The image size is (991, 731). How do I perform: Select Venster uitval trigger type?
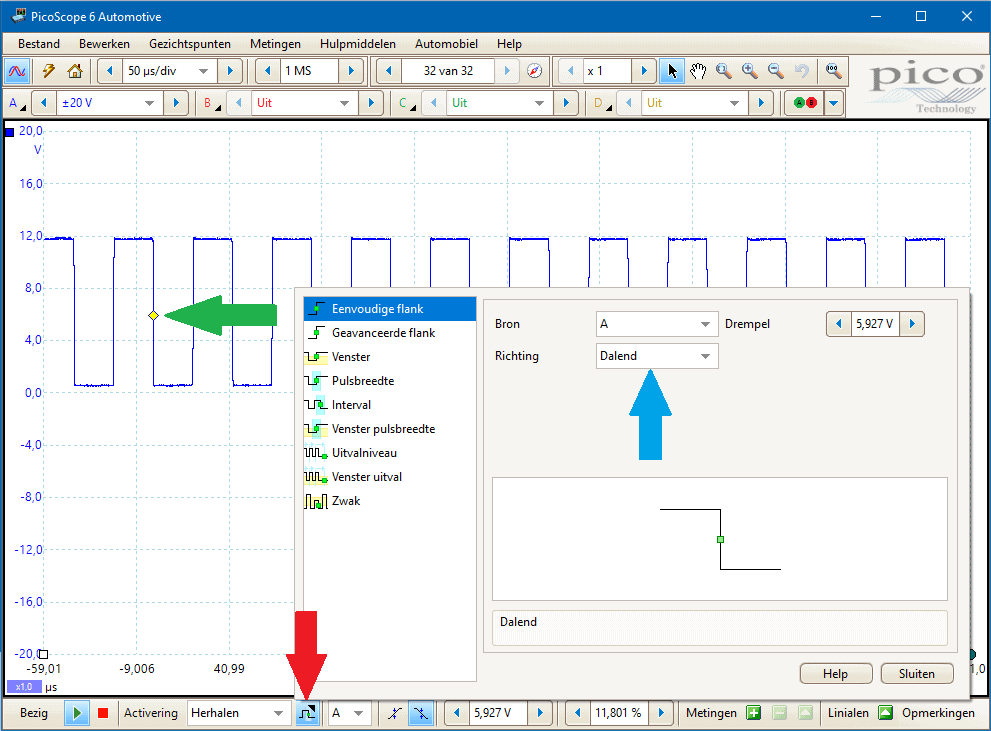pos(389,477)
